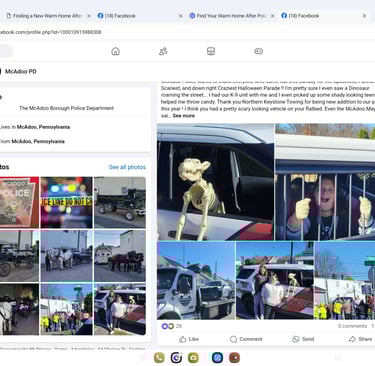Screen dimensions: 375x366
Task: Click 'The McAdoo Borough Police Department' intro text
Action: click(x=67, y=108)
